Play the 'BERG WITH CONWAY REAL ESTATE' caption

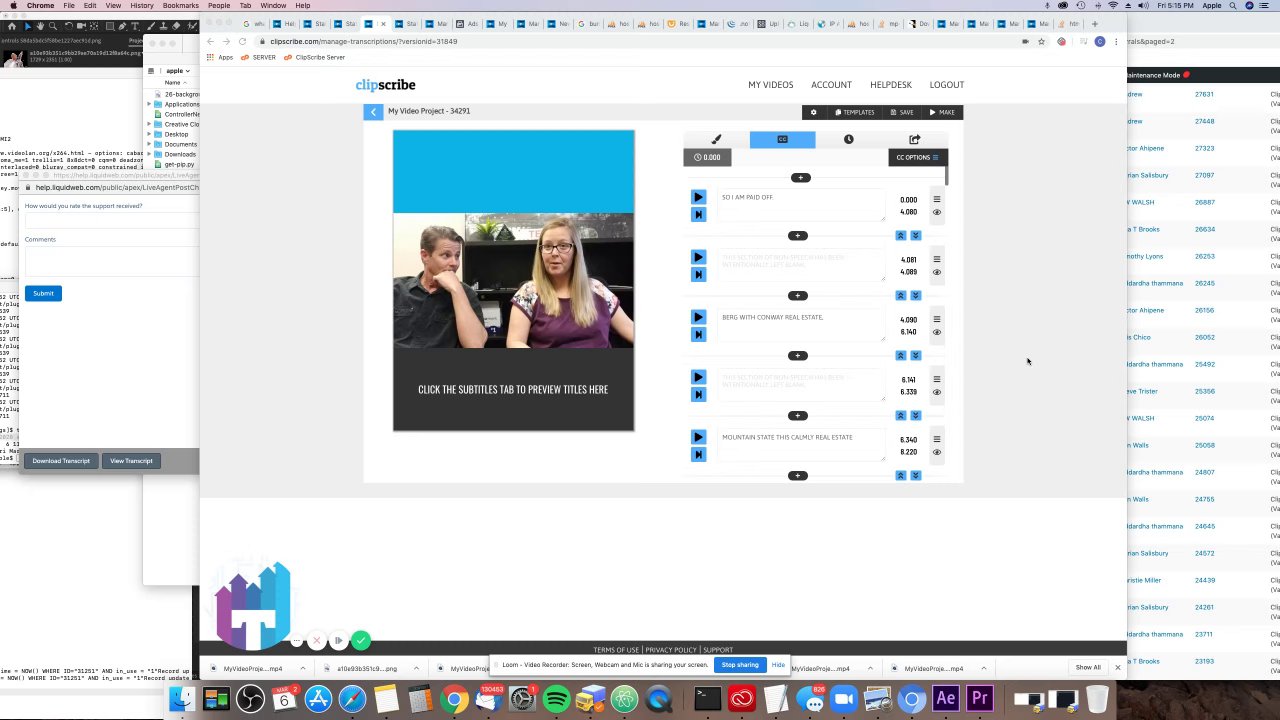pyautogui.click(x=698, y=317)
